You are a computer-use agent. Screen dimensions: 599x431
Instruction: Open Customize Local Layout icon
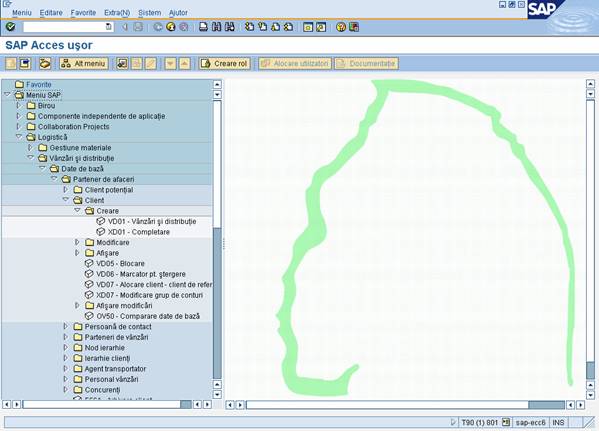coord(354,27)
